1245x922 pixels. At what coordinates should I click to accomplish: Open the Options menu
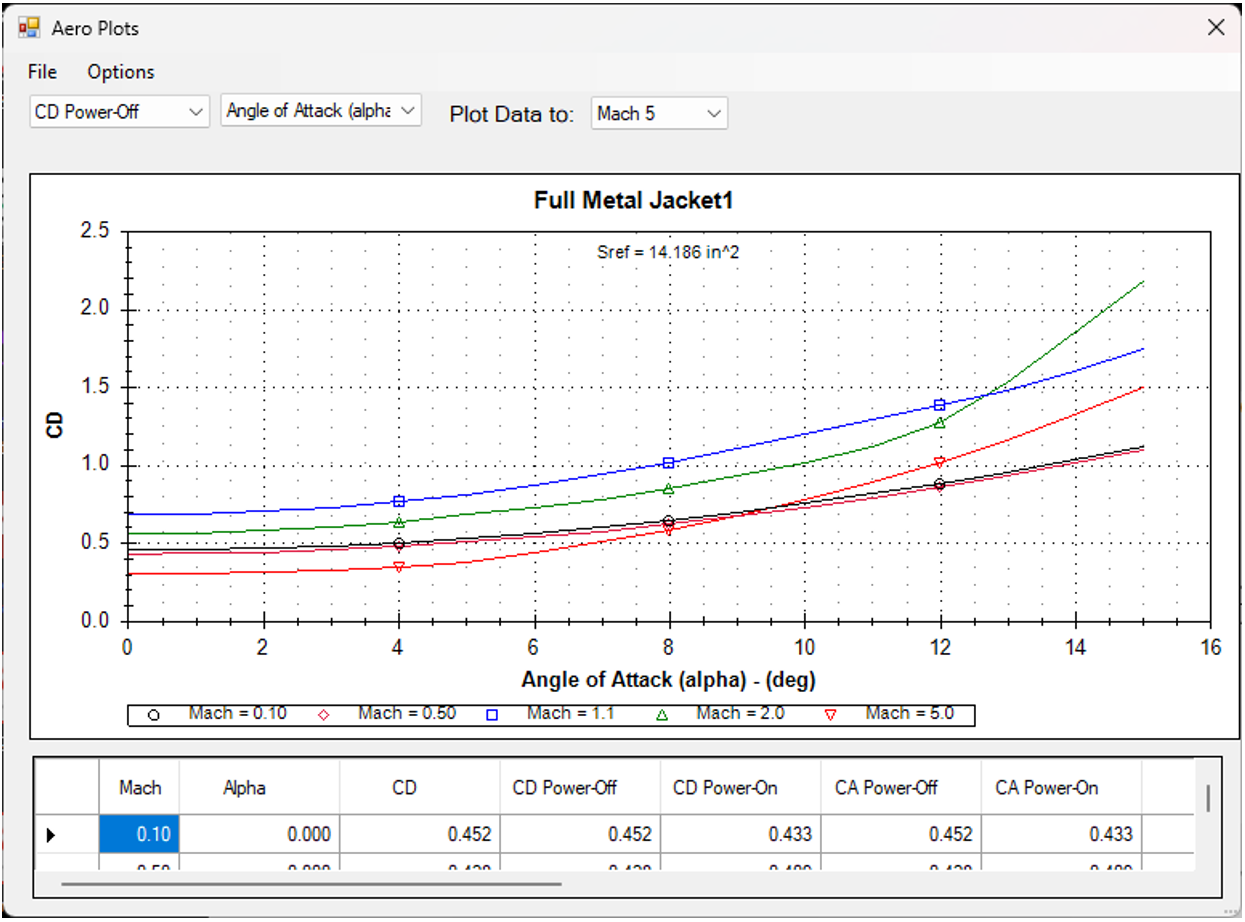120,72
